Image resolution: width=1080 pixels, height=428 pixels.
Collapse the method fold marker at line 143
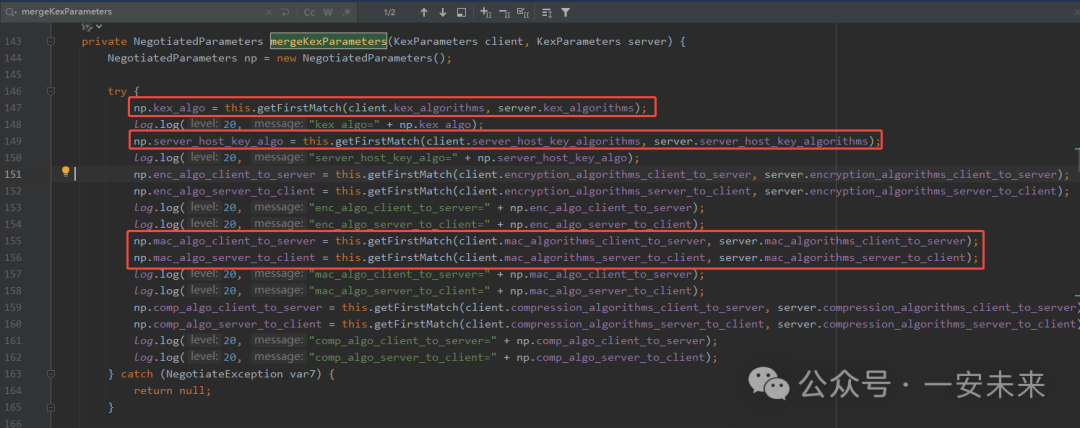[x=50, y=42]
